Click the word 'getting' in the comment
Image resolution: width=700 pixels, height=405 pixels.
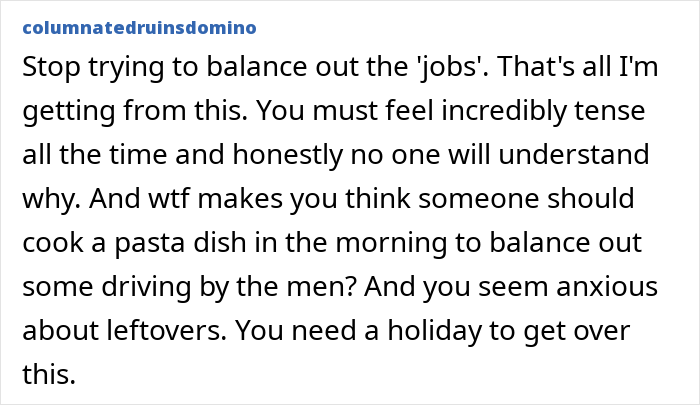[69, 112]
